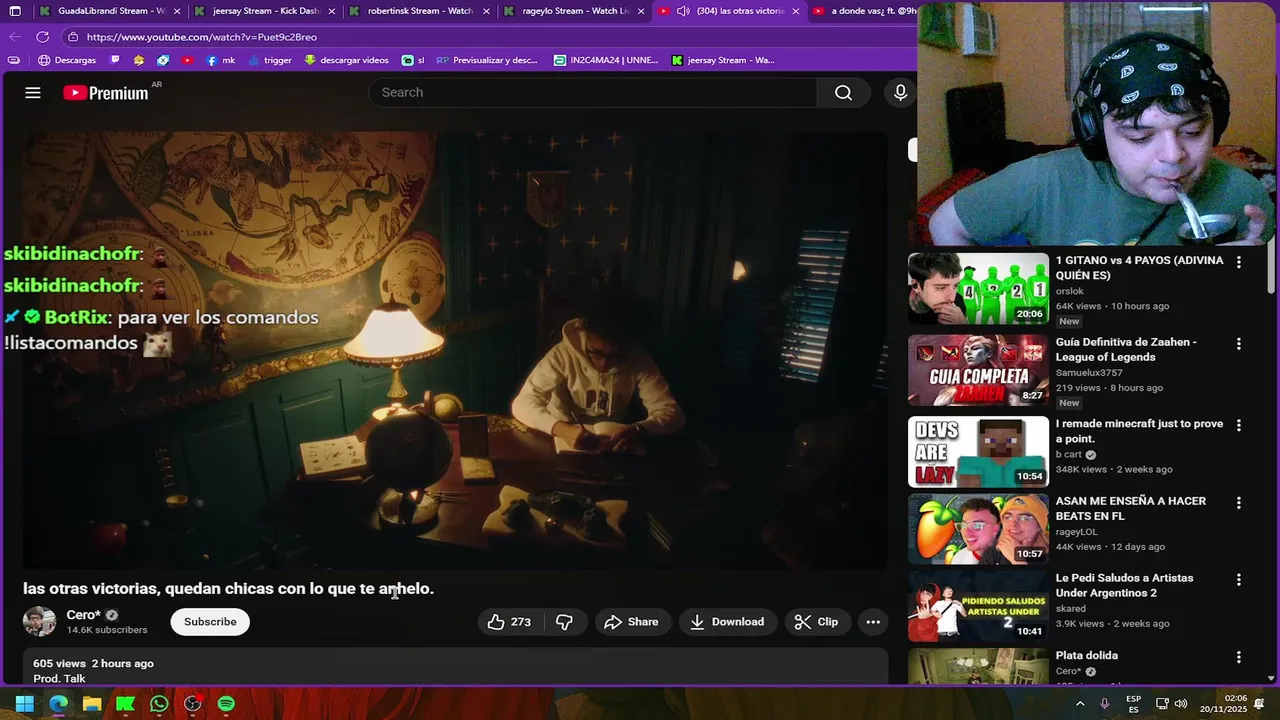Open the notifications bell in system tray
The image size is (1280, 720).
pyautogui.click(x=1260, y=704)
